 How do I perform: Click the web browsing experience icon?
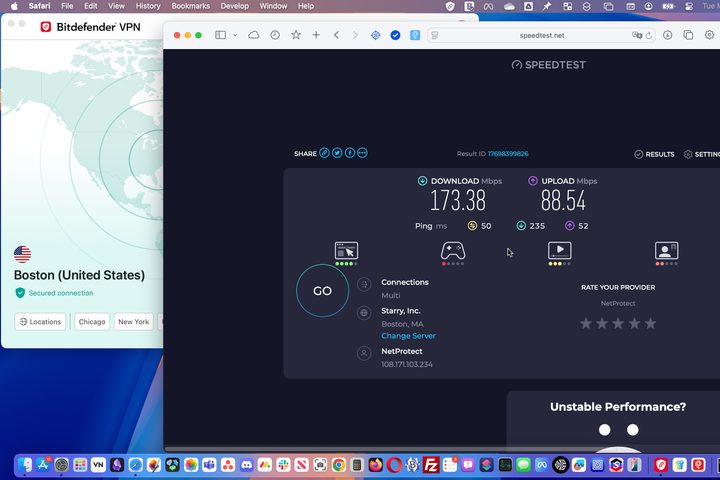click(x=346, y=251)
